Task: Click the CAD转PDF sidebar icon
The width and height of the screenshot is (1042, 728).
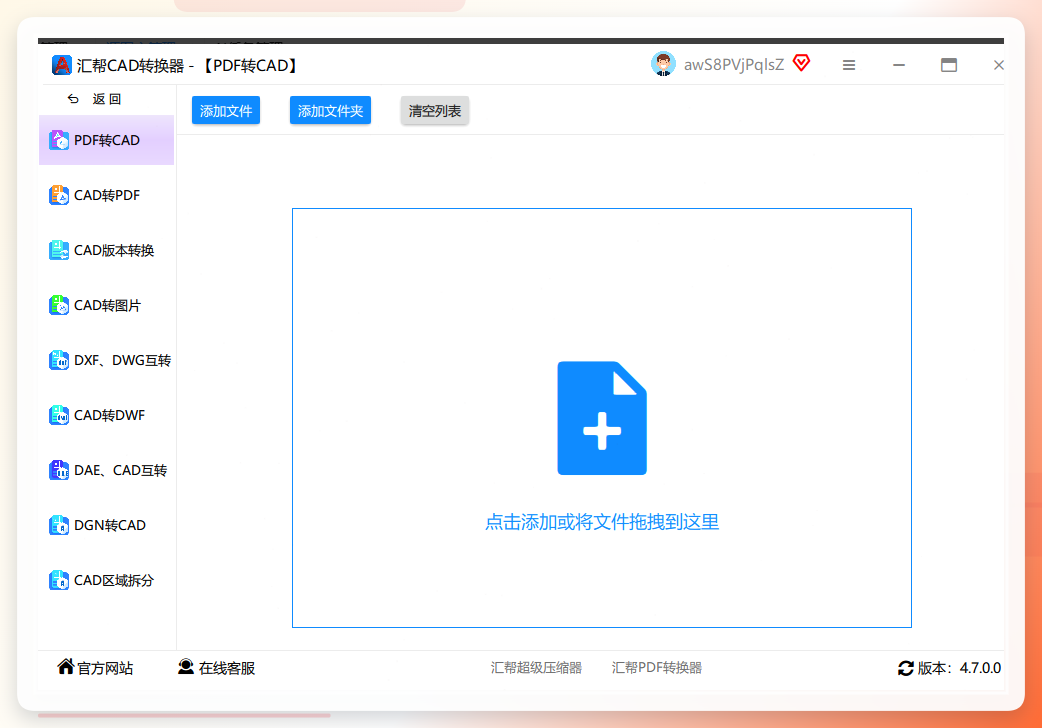Action: coord(58,195)
